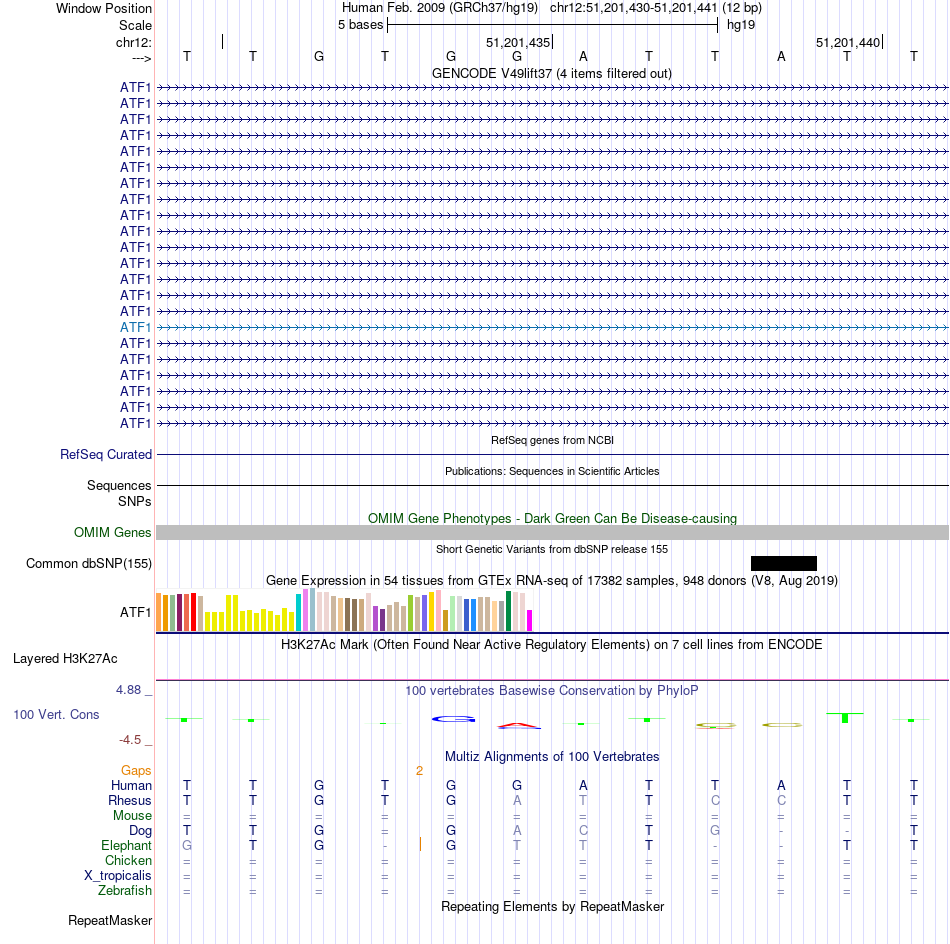
Task: Click the Layered H3K27Ac track label
Action: [65, 659]
